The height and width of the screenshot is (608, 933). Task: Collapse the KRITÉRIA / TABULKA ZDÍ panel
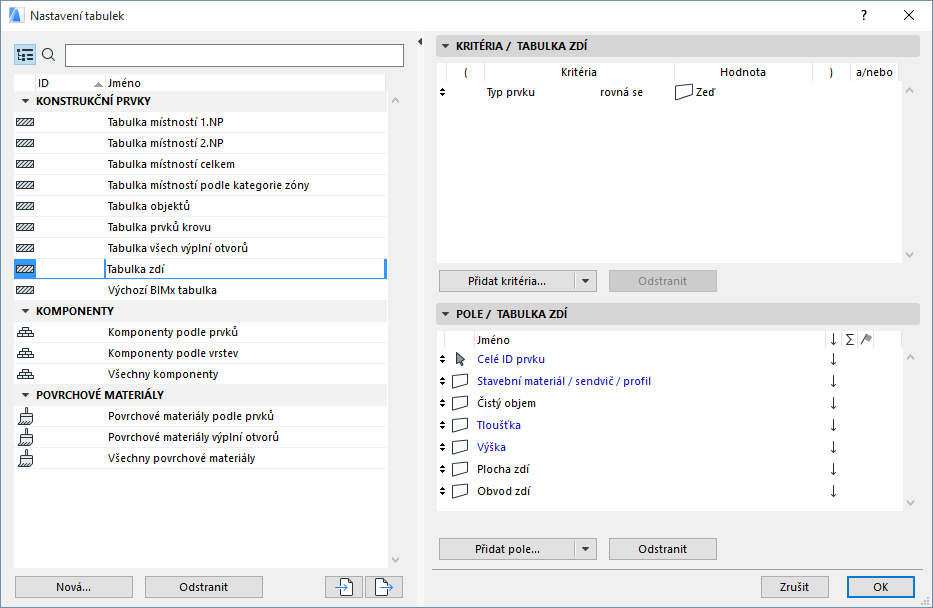(446, 46)
